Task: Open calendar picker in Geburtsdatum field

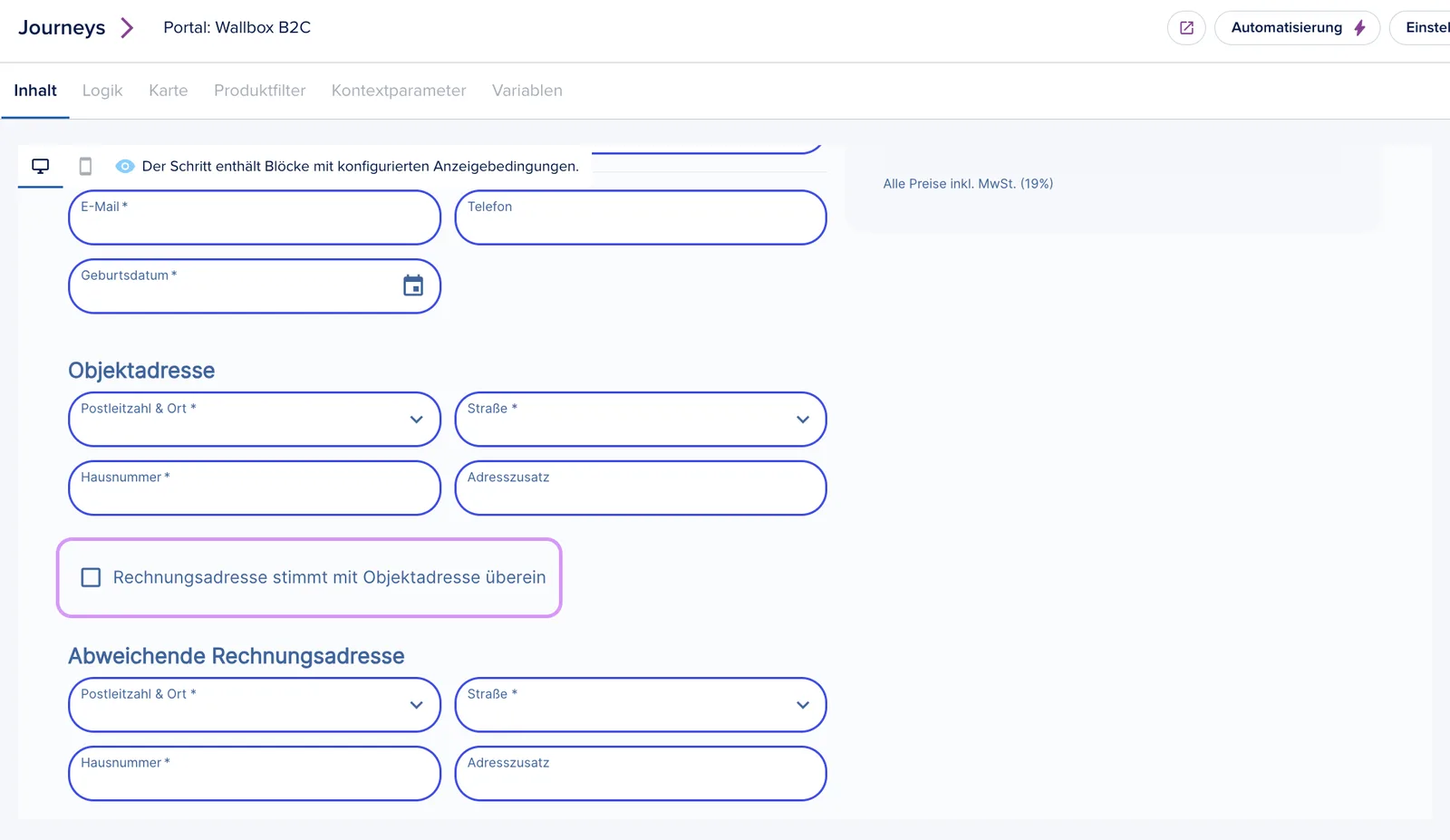Action: [413, 285]
